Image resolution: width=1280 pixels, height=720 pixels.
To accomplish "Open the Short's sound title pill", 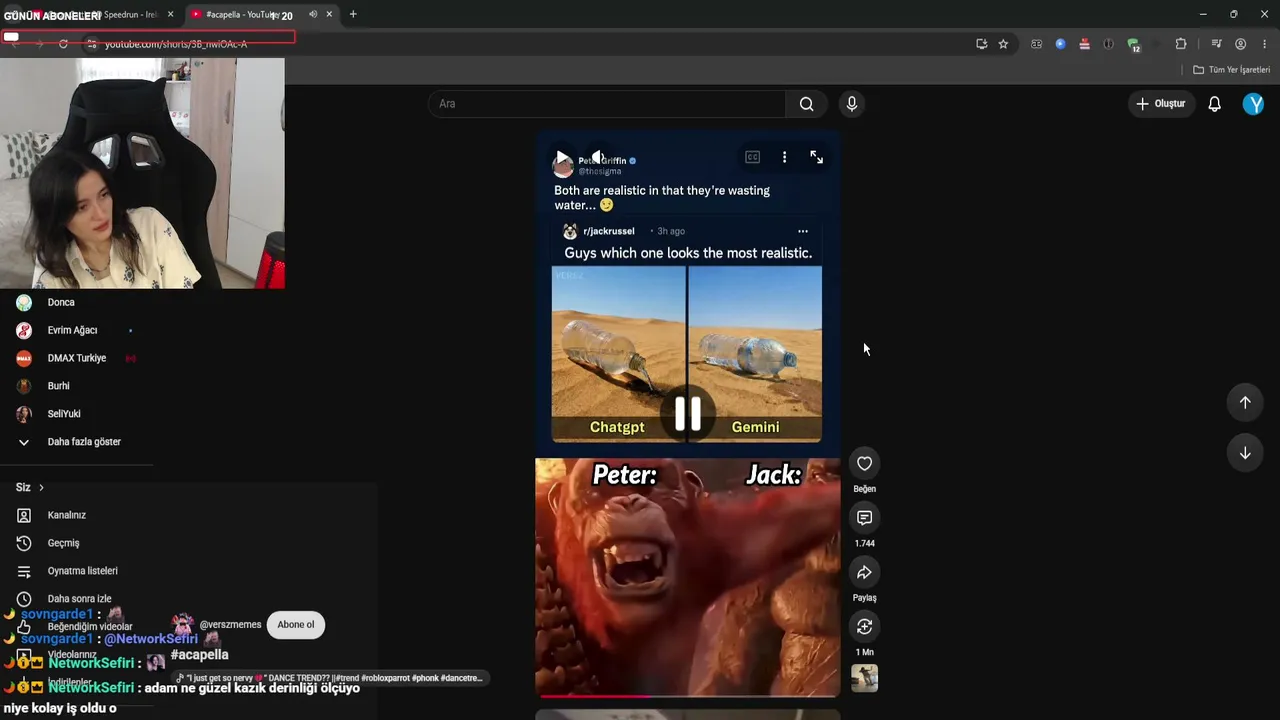I will click(x=329, y=678).
